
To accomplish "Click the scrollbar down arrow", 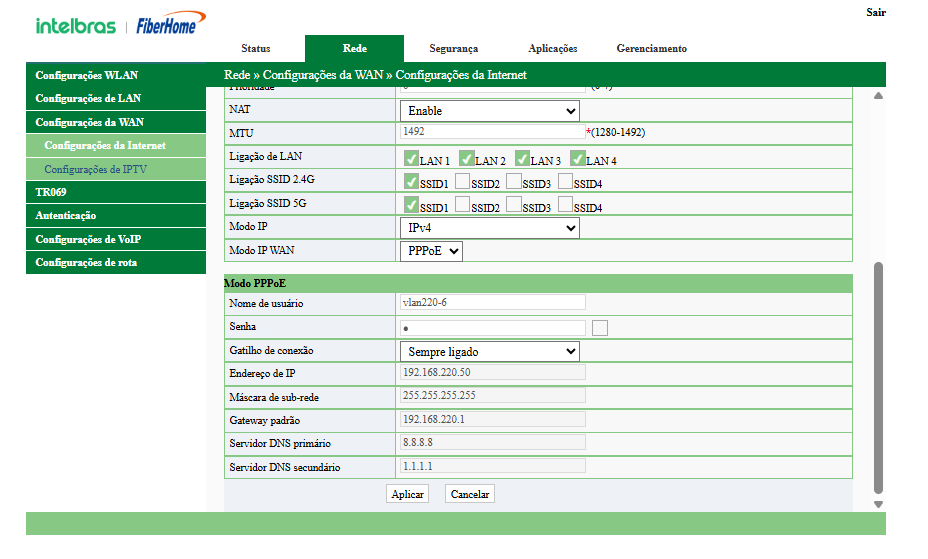I will tap(878, 504).
